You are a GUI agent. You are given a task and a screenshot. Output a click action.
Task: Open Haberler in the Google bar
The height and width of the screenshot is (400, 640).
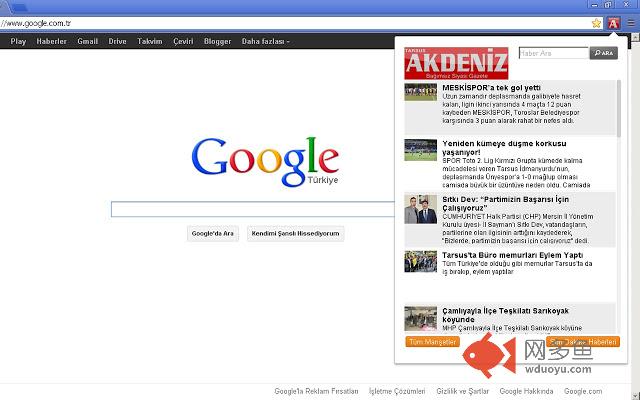click(x=51, y=41)
